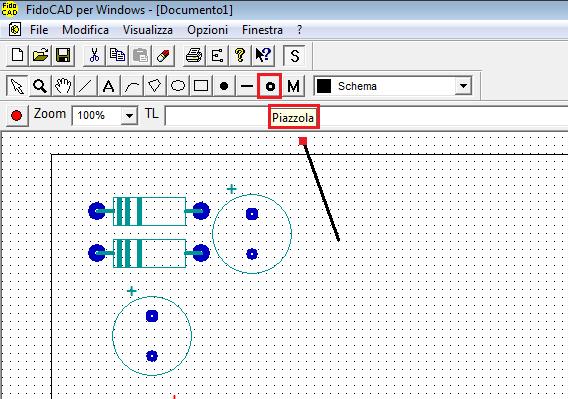The image size is (568, 399).
Task: Open the Opzioni menu
Action: coord(208,30)
